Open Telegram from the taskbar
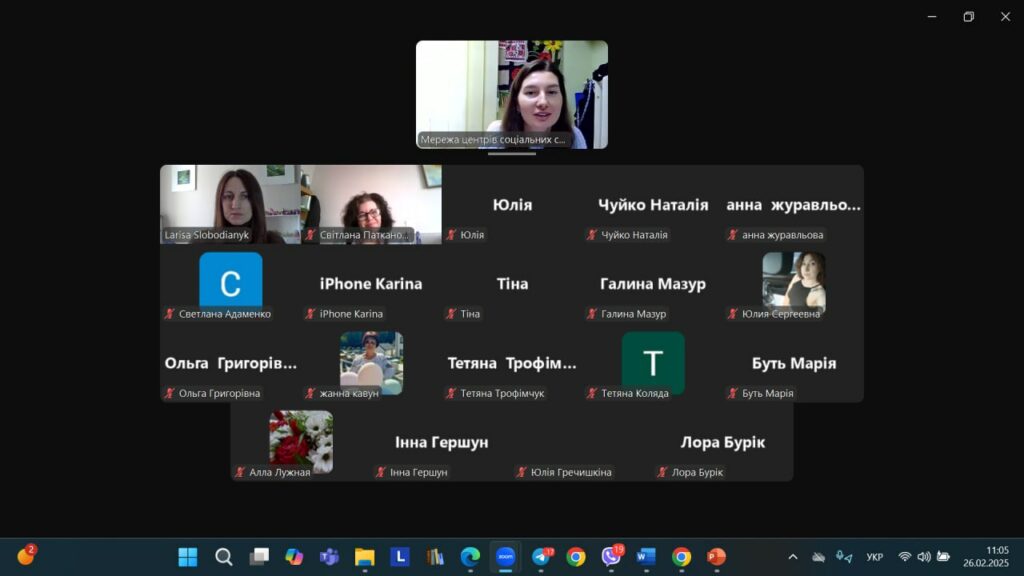This screenshot has height=576, width=1024. pyautogui.click(x=541, y=557)
